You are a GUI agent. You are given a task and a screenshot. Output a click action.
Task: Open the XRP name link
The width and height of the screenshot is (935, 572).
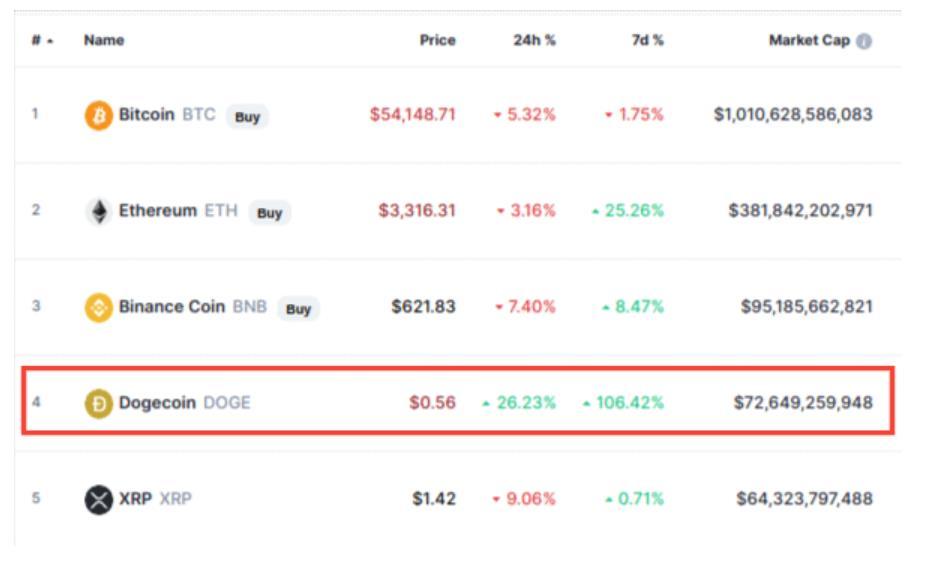tap(135, 498)
